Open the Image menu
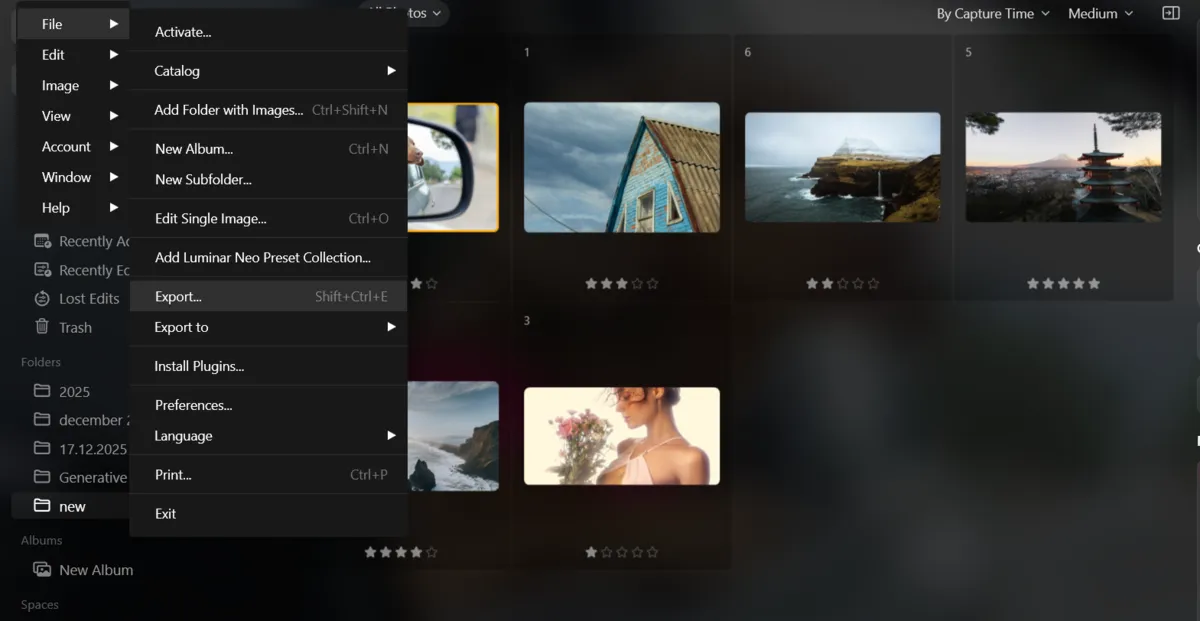Viewport: 1200px width, 621px height. [x=60, y=85]
